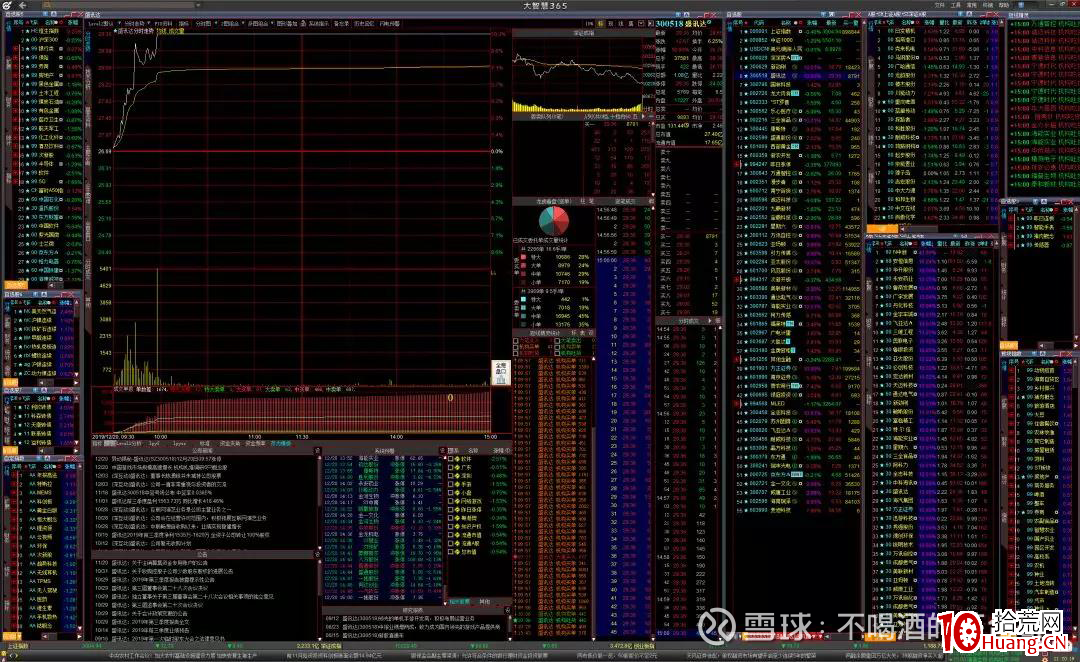Select the 中证1000 row in 自选股 window
1080x662 pixels.
pyautogui.click(x=798, y=41)
